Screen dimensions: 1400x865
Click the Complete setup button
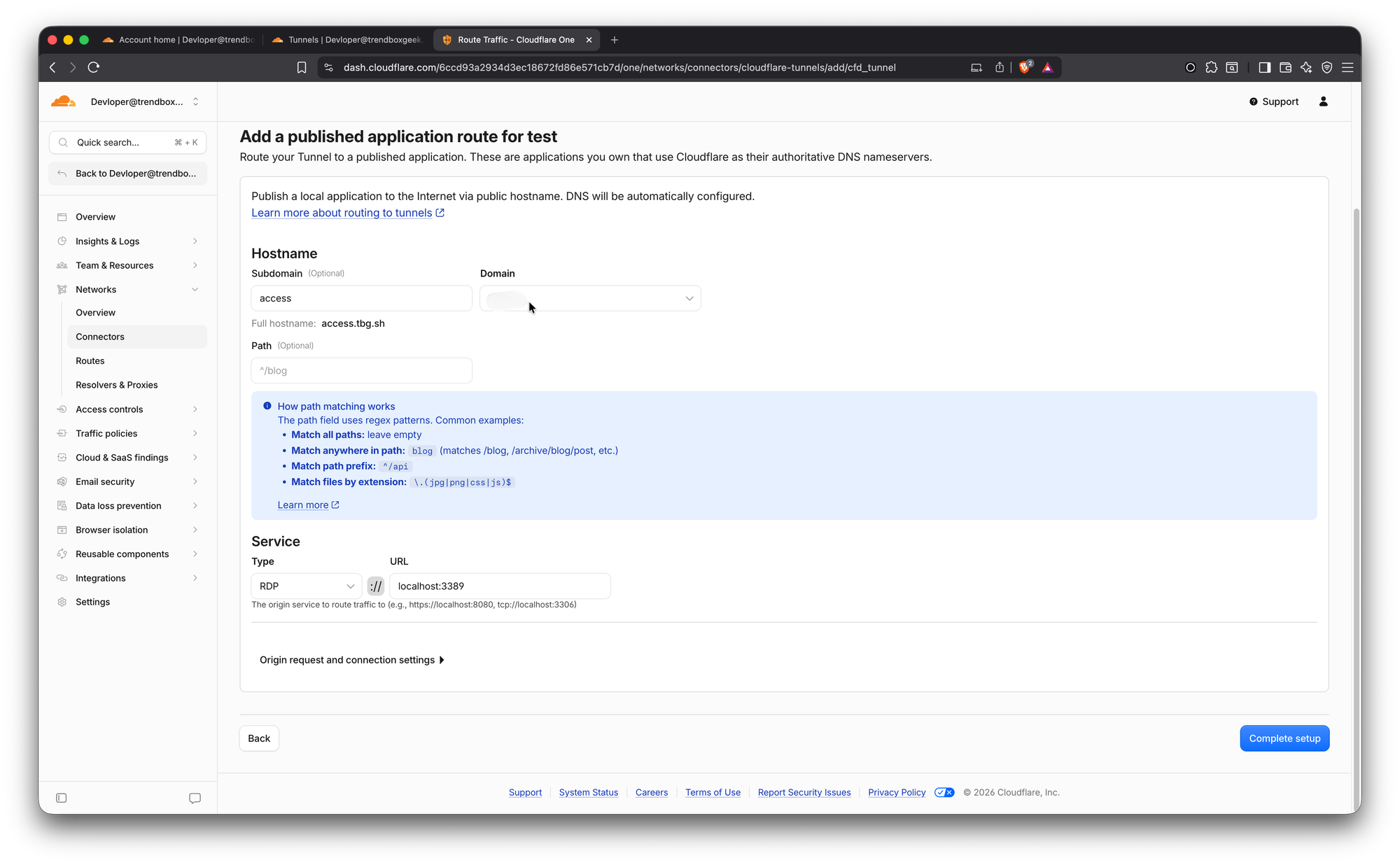(1284, 738)
